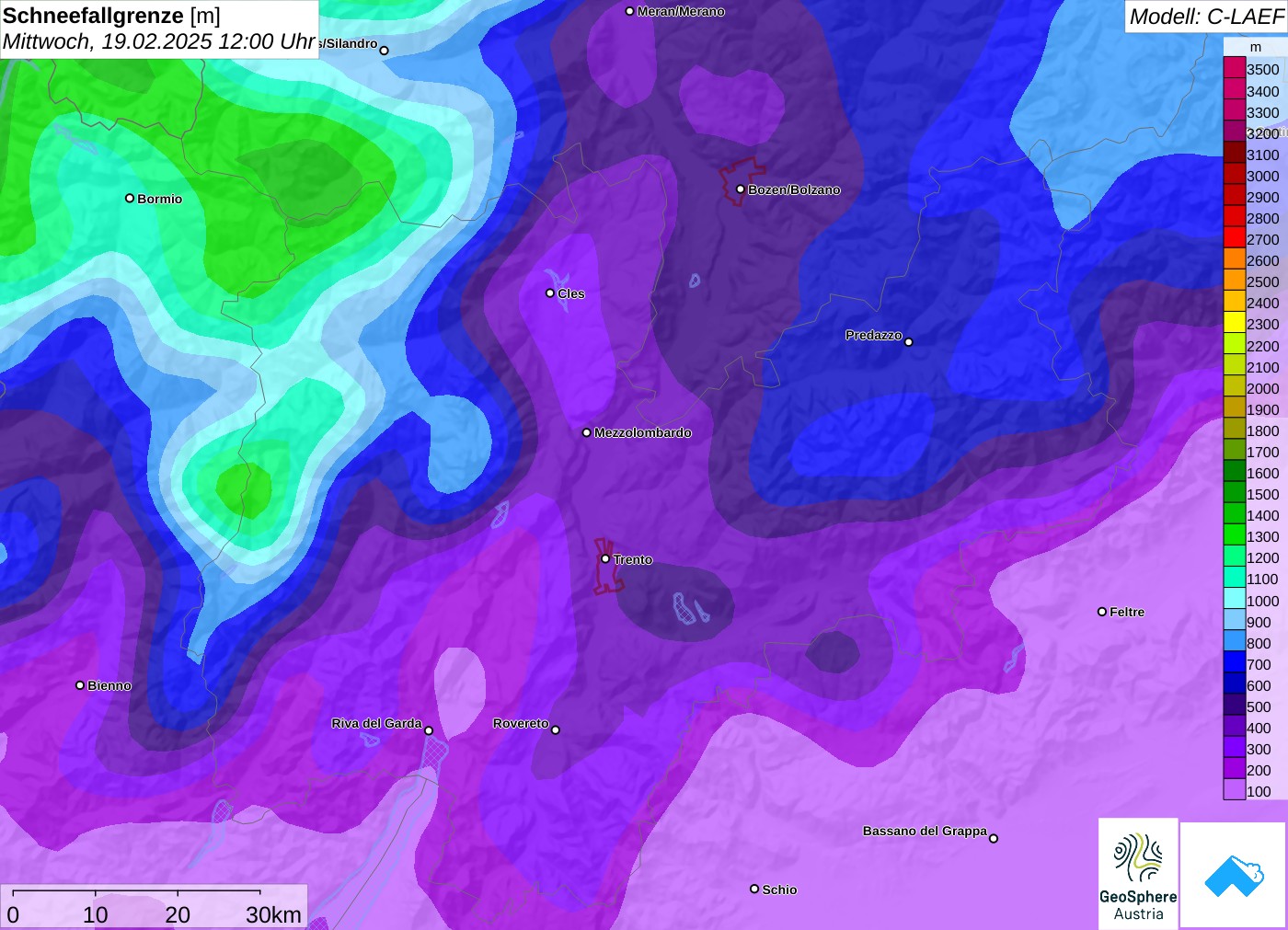This screenshot has height=930, width=1288.
Task: Pick the 500 m dark purple swatch
Action: tap(1235, 706)
